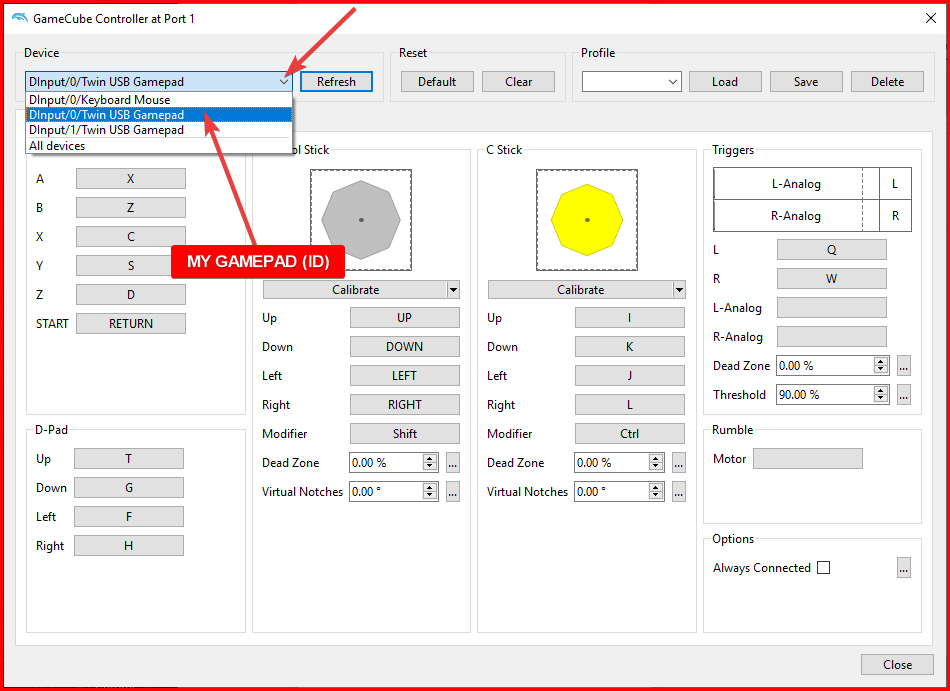This screenshot has width=950, height=691.
Task: Open C Stick Virtual Notches ellipsis settings
Action: [x=679, y=492]
